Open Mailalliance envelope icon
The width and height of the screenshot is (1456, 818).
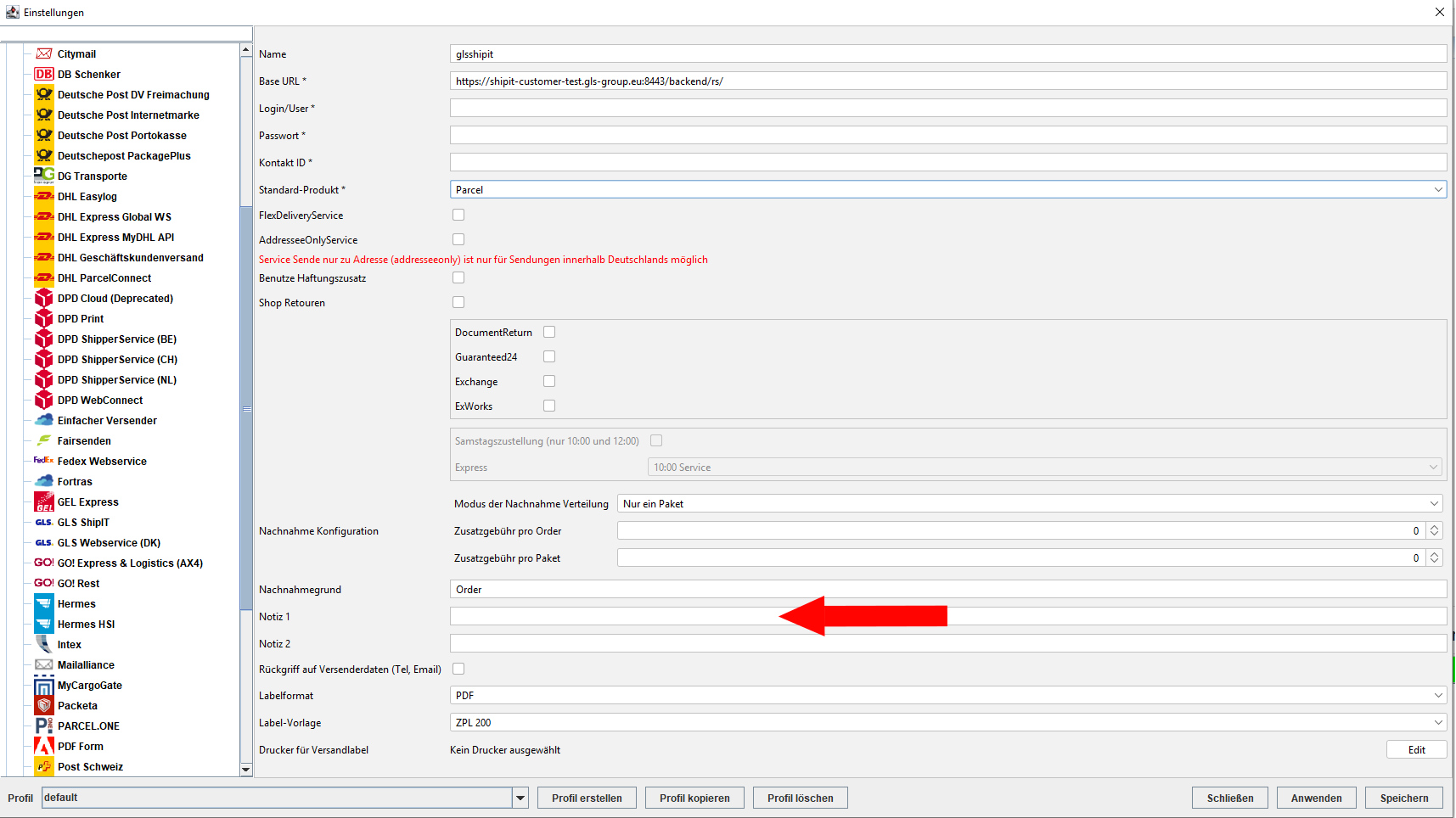pos(44,664)
